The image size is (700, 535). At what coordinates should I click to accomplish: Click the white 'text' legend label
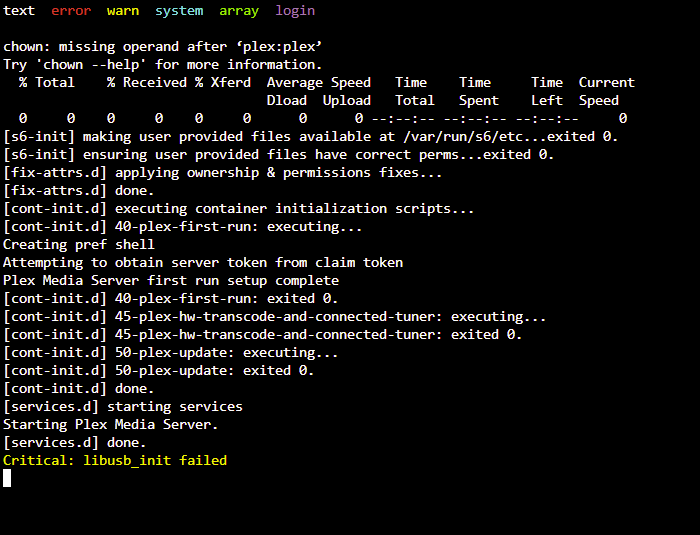click(19, 10)
